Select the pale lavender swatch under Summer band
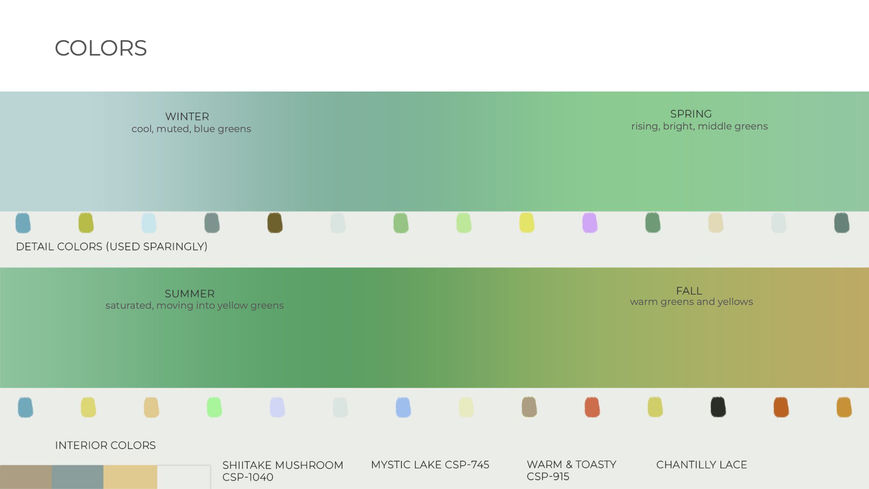This screenshot has width=869, height=489. [277, 408]
